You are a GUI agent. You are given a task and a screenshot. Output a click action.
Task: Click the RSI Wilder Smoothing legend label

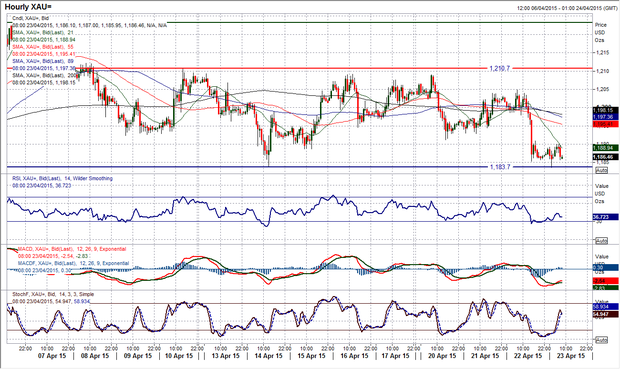coord(62,178)
